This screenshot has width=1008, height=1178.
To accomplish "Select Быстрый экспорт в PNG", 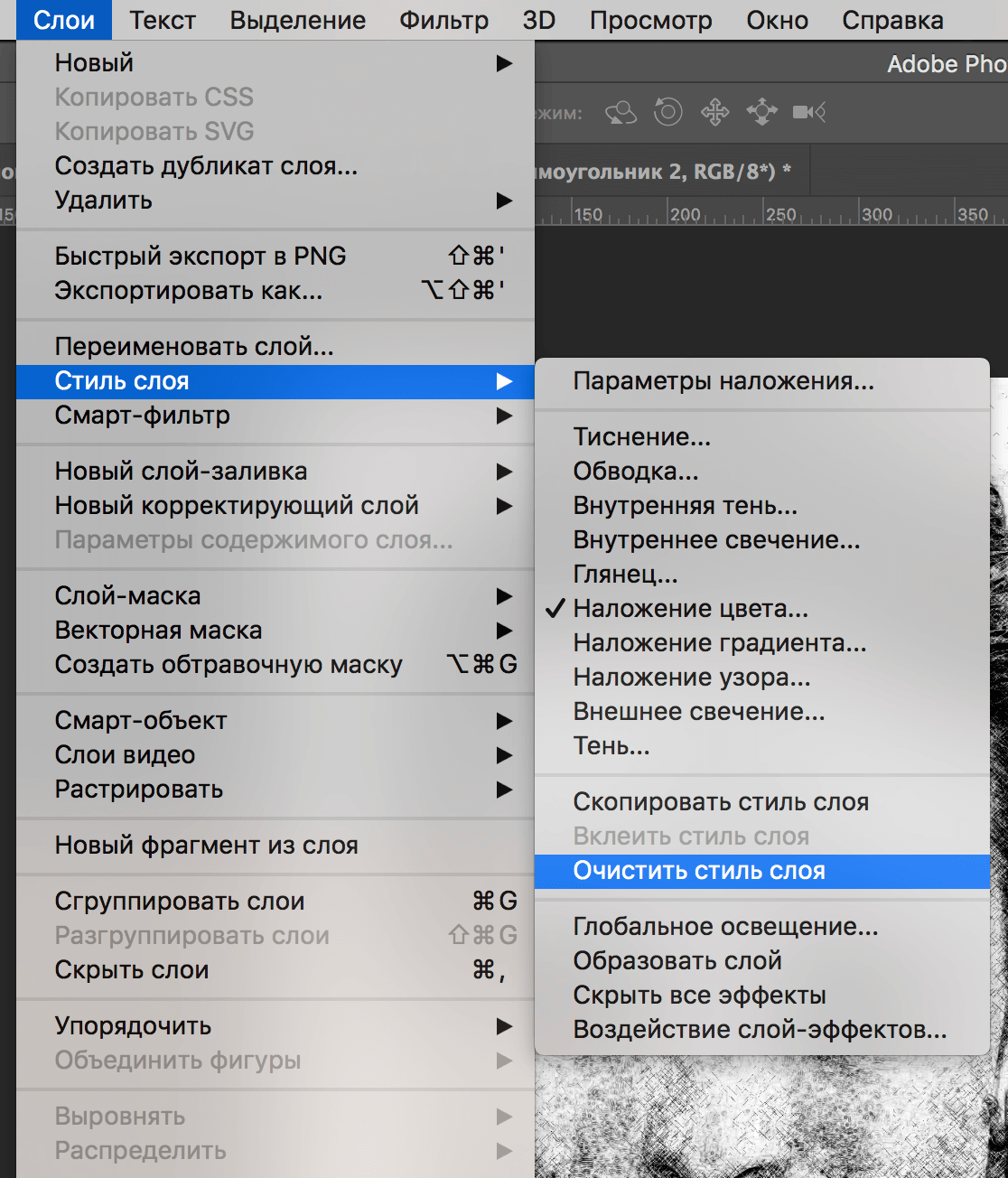I will 201,257.
